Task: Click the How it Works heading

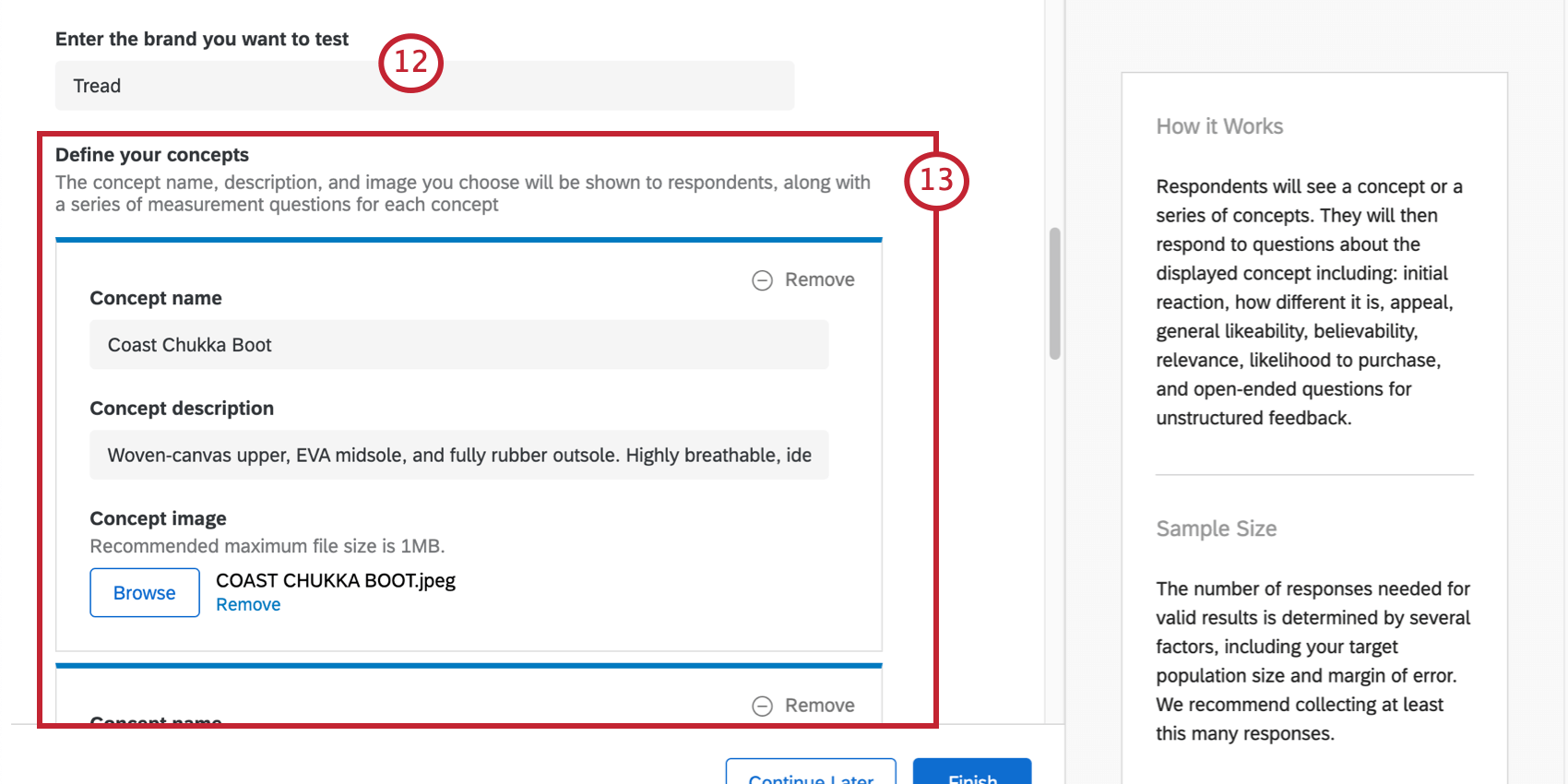Action: [x=1219, y=126]
